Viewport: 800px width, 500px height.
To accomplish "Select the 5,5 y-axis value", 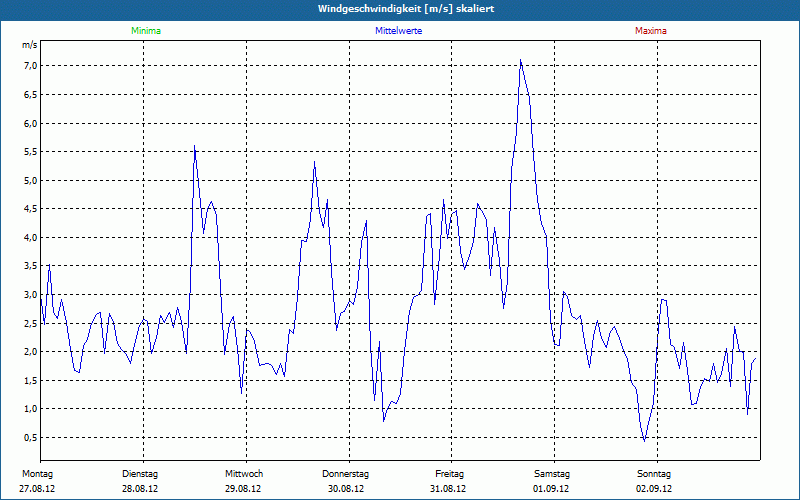I will (31, 152).
